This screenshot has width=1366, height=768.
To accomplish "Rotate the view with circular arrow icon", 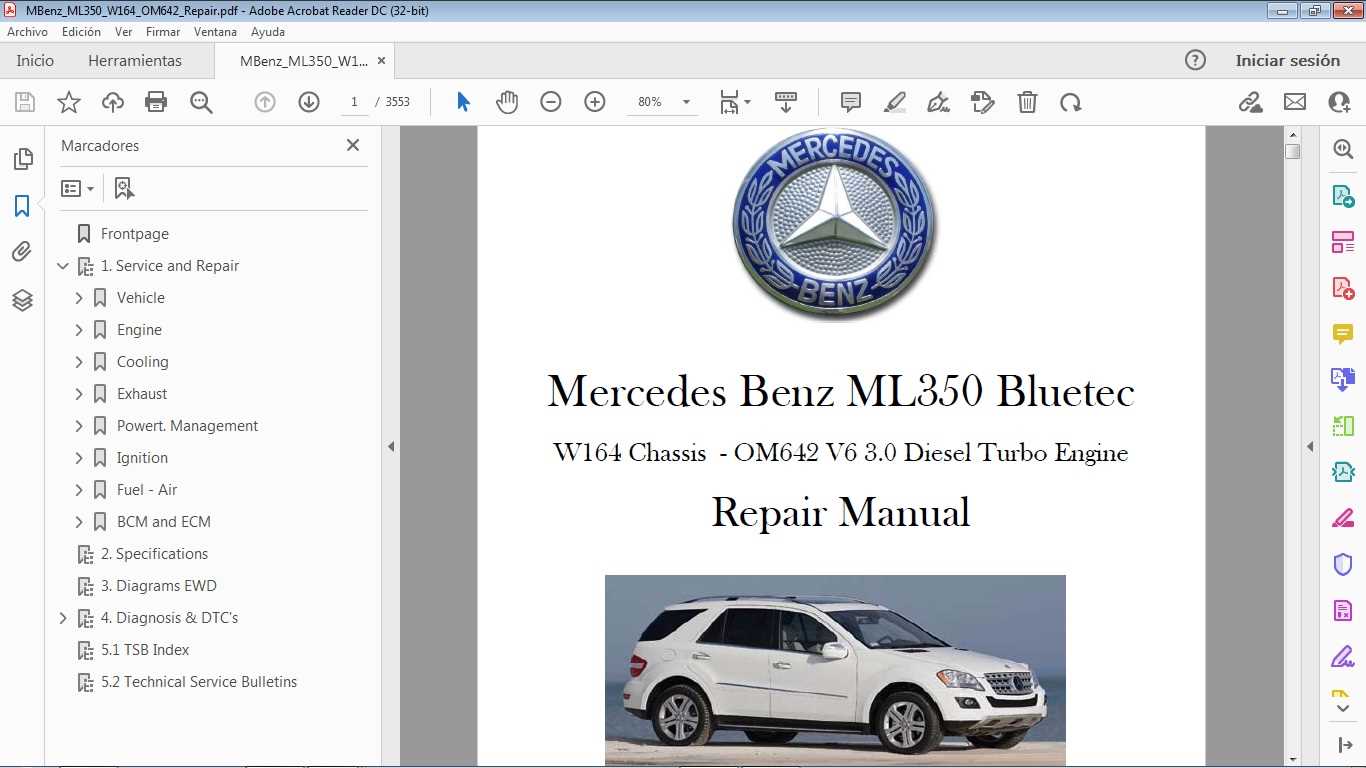I will coord(1071,102).
